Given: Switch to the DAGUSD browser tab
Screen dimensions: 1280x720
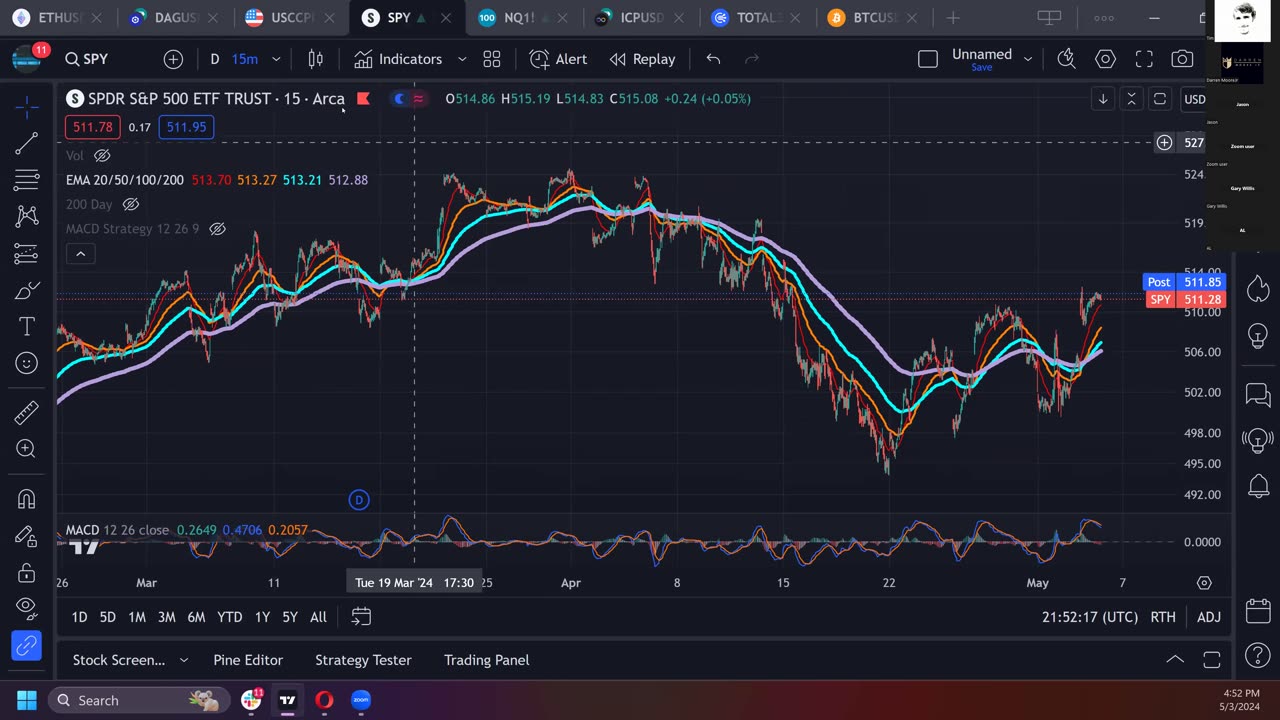Looking at the screenshot, I should click(175, 18).
